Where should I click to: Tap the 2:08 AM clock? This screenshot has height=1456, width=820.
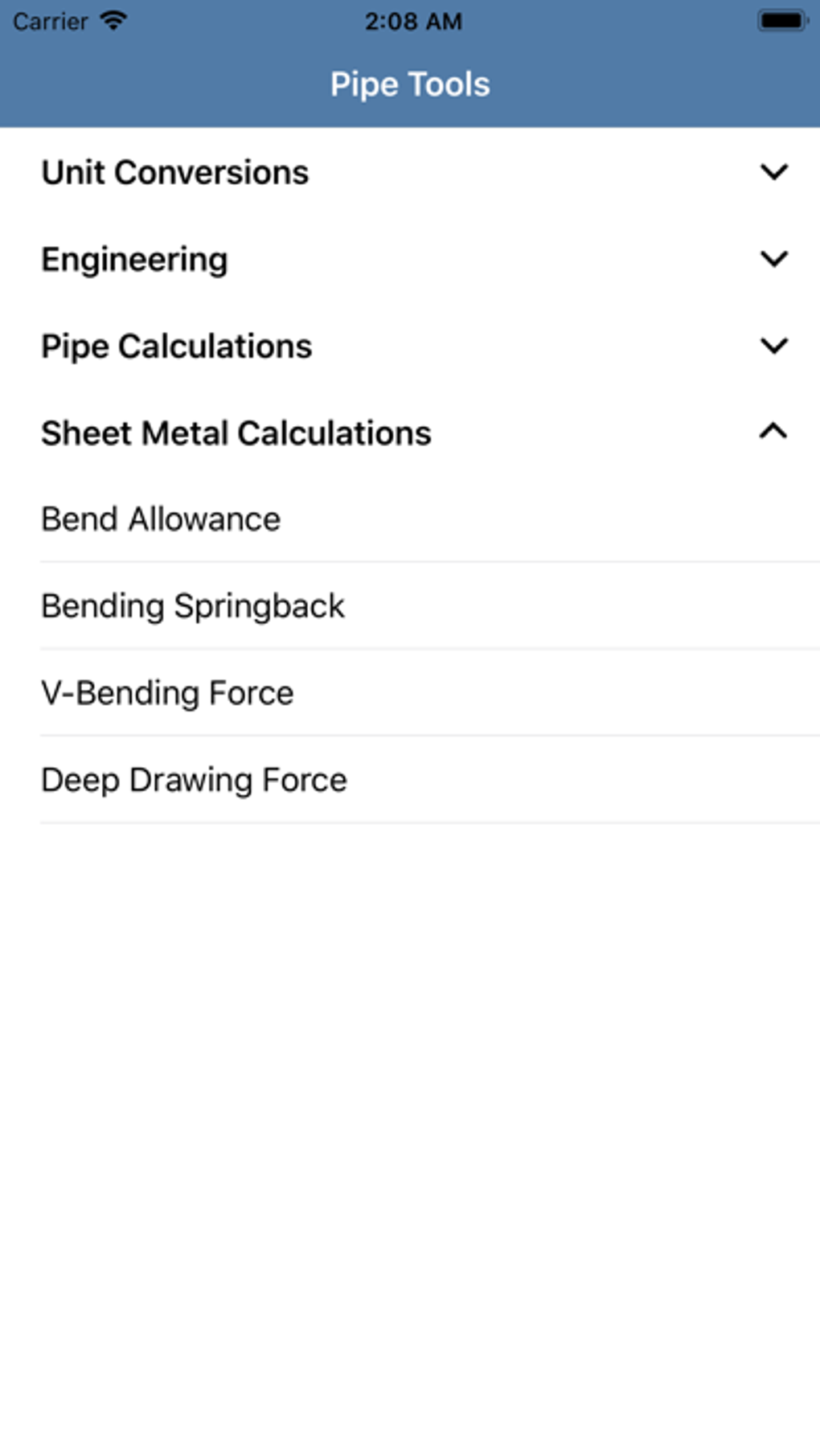(x=413, y=21)
